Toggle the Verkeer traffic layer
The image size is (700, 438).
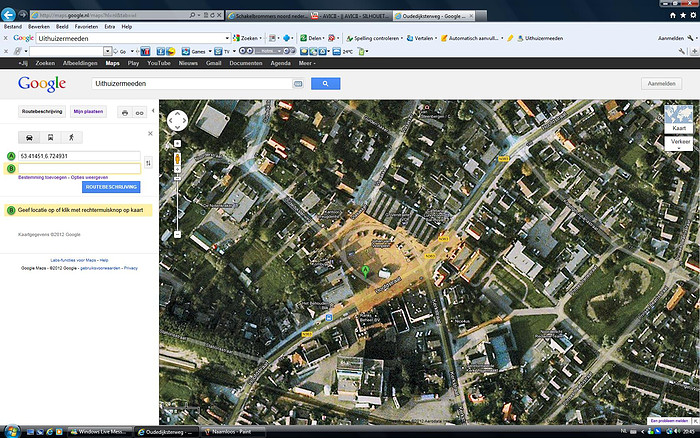679,143
